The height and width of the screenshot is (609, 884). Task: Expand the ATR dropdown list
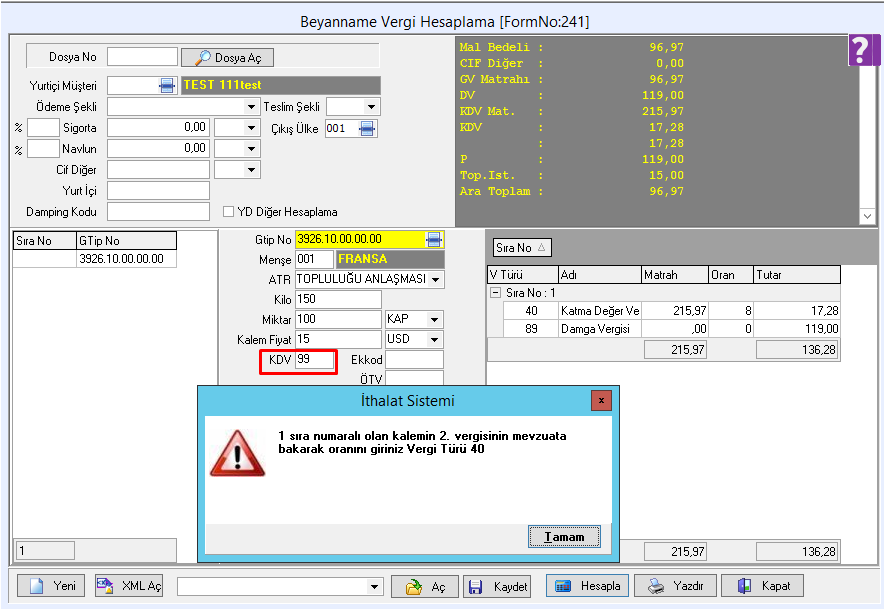click(x=436, y=280)
